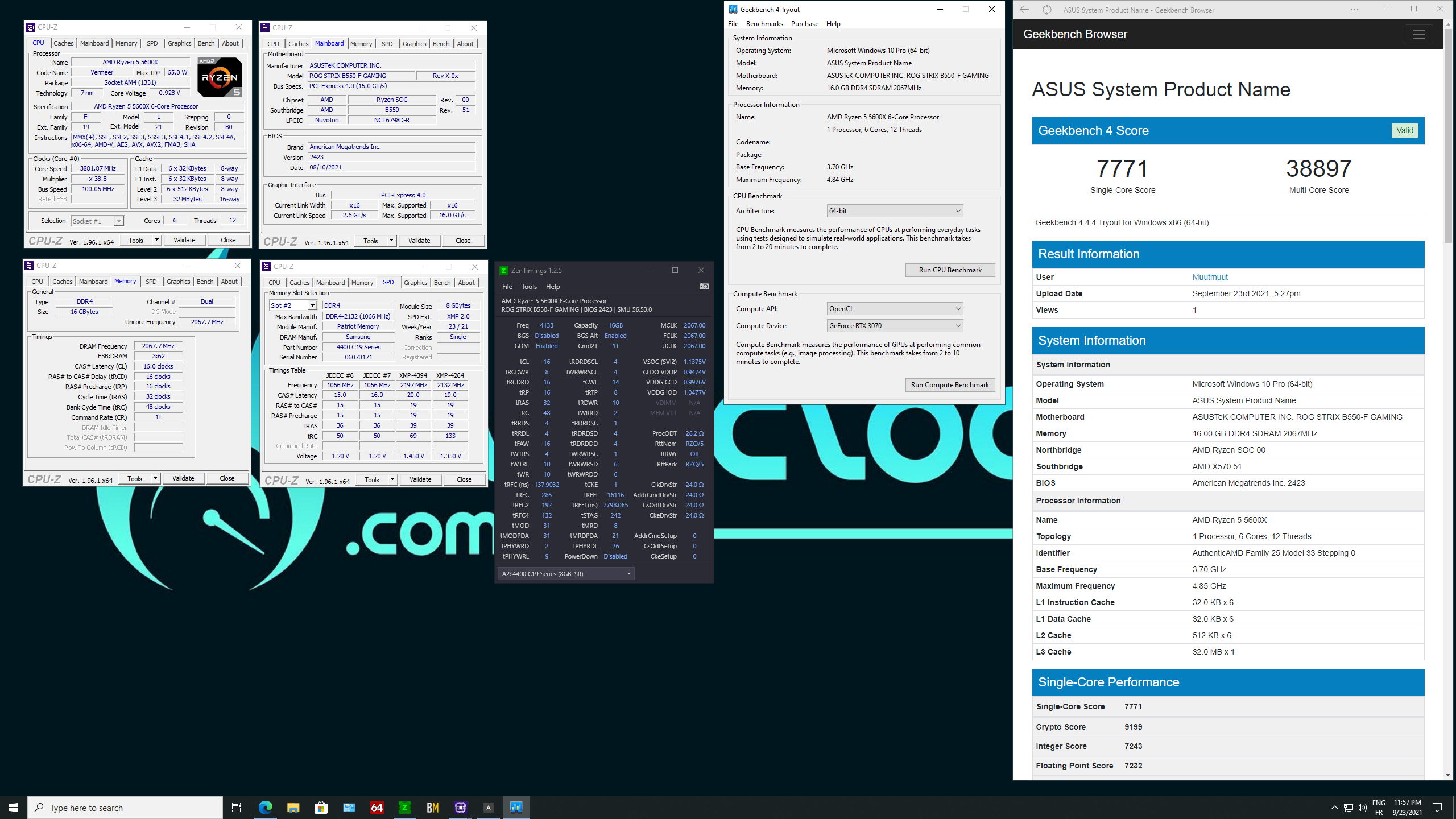The width and height of the screenshot is (1456, 819).
Task: Click the Geekbench taskbar icon
Action: tap(516, 808)
